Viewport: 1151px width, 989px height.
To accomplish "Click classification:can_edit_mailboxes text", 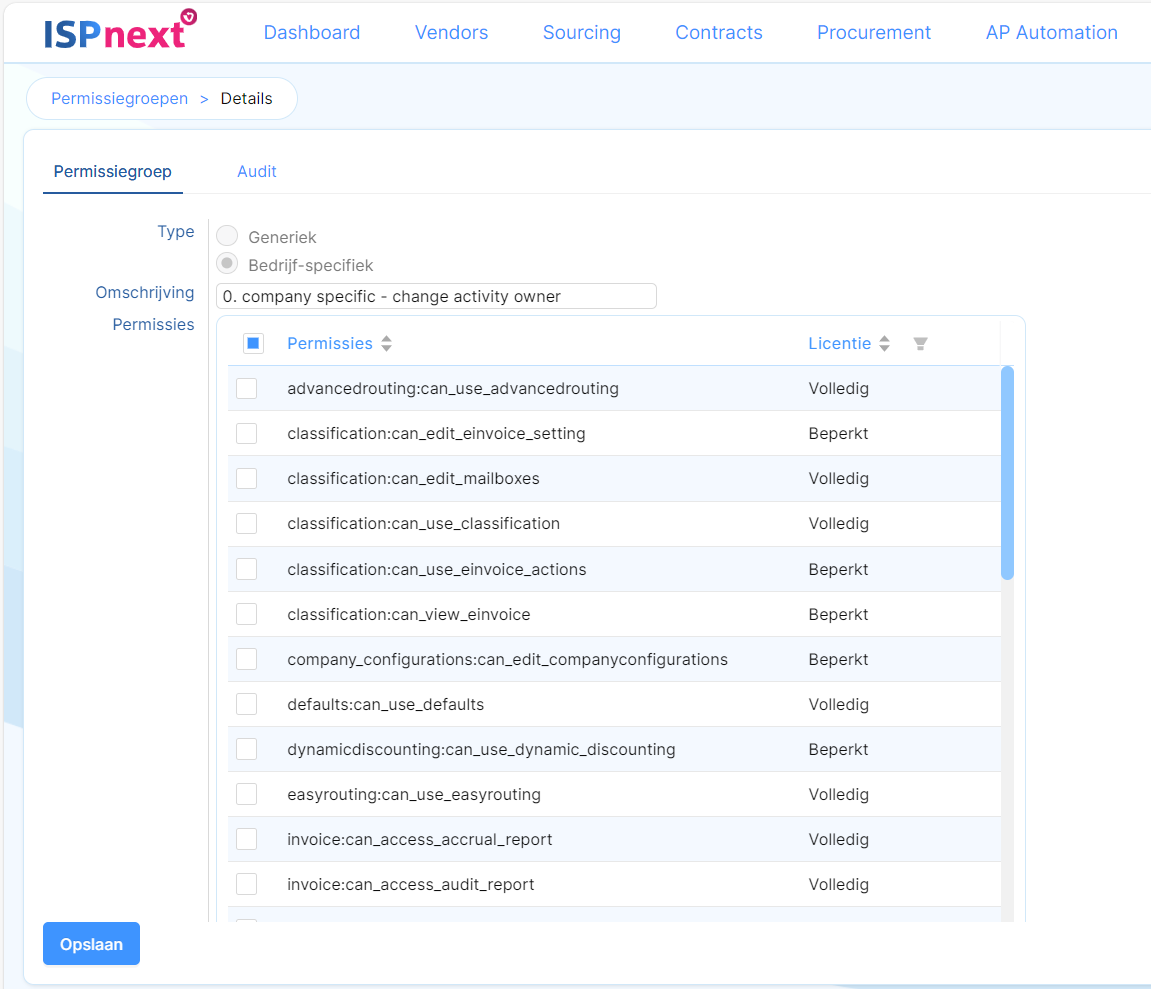I will [x=413, y=479].
